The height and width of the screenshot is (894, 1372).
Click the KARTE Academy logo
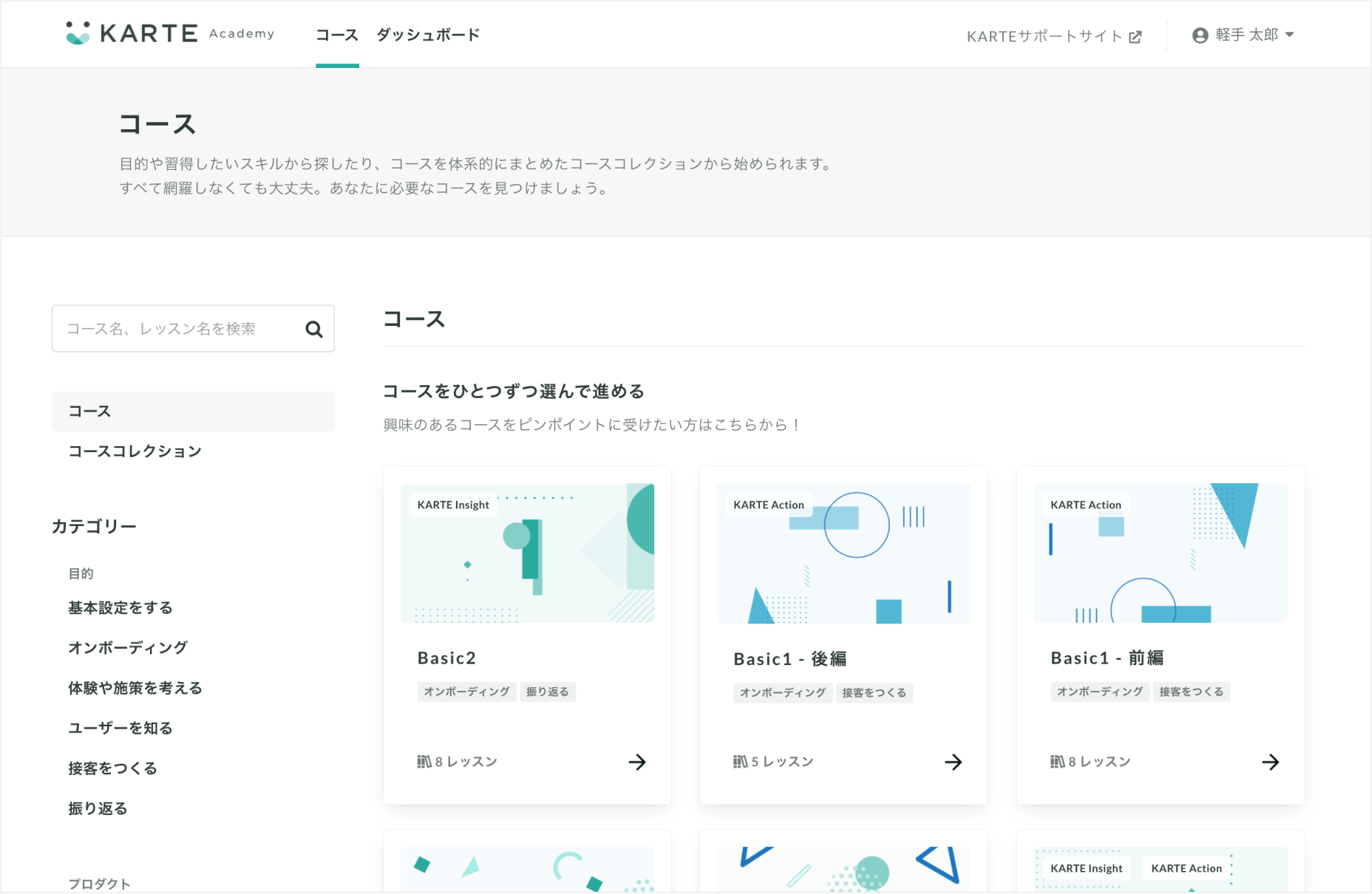[x=169, y=33]
